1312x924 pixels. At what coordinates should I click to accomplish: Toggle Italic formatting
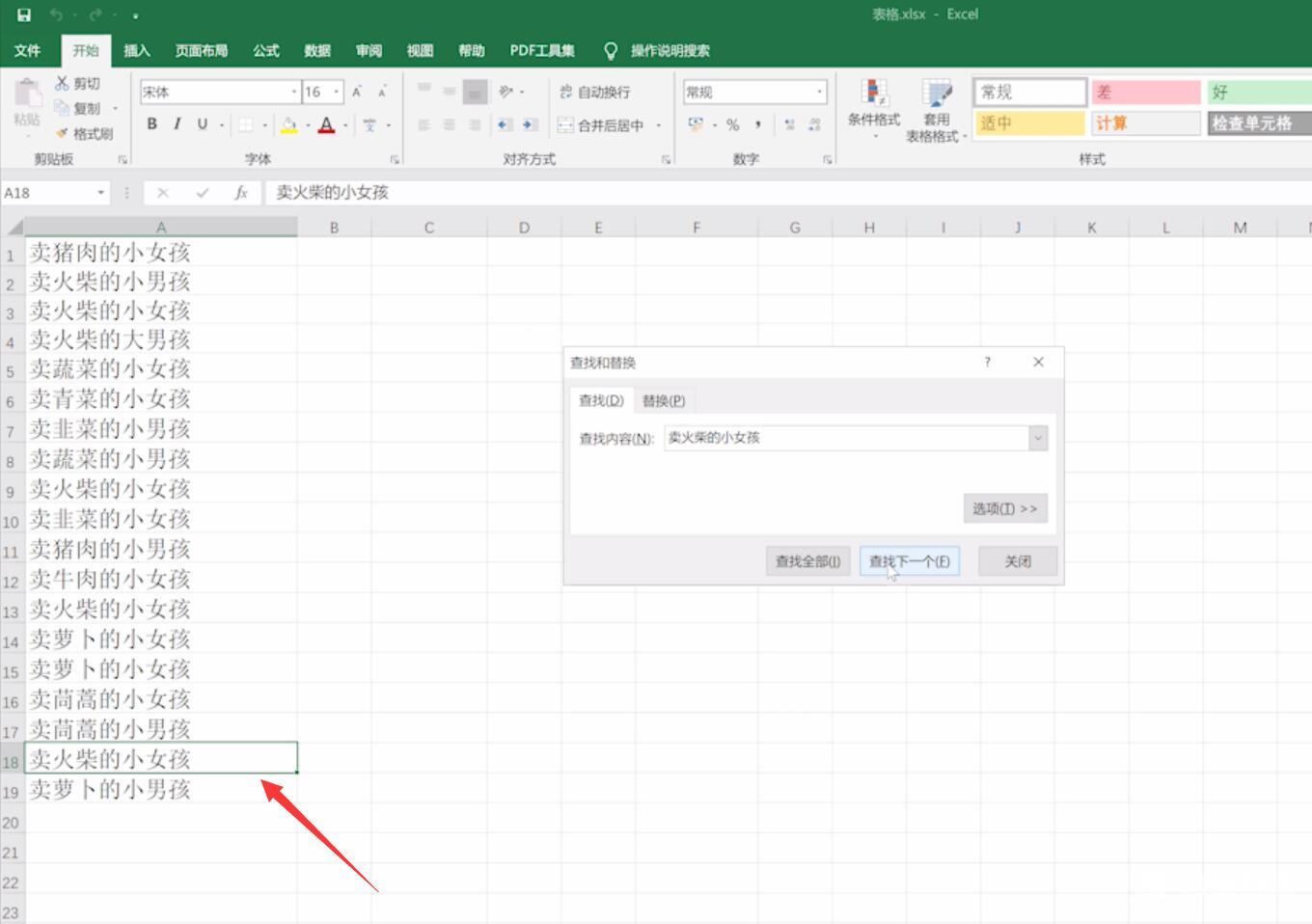click(177, 124)
